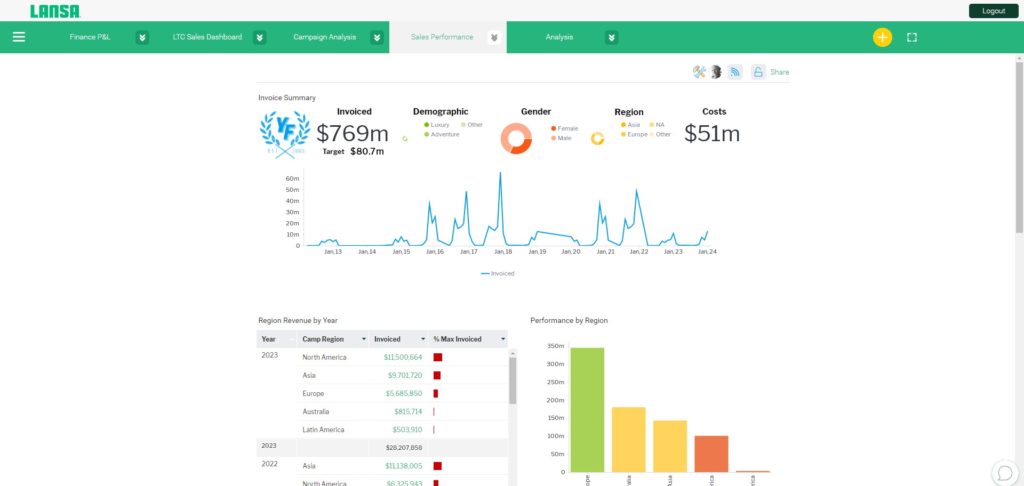Image resolution: width=1024 pixels, height=486 pixels.
Task: Click the green Europe bar in chart
Action: pyautogui.click(x=587, y=410)
